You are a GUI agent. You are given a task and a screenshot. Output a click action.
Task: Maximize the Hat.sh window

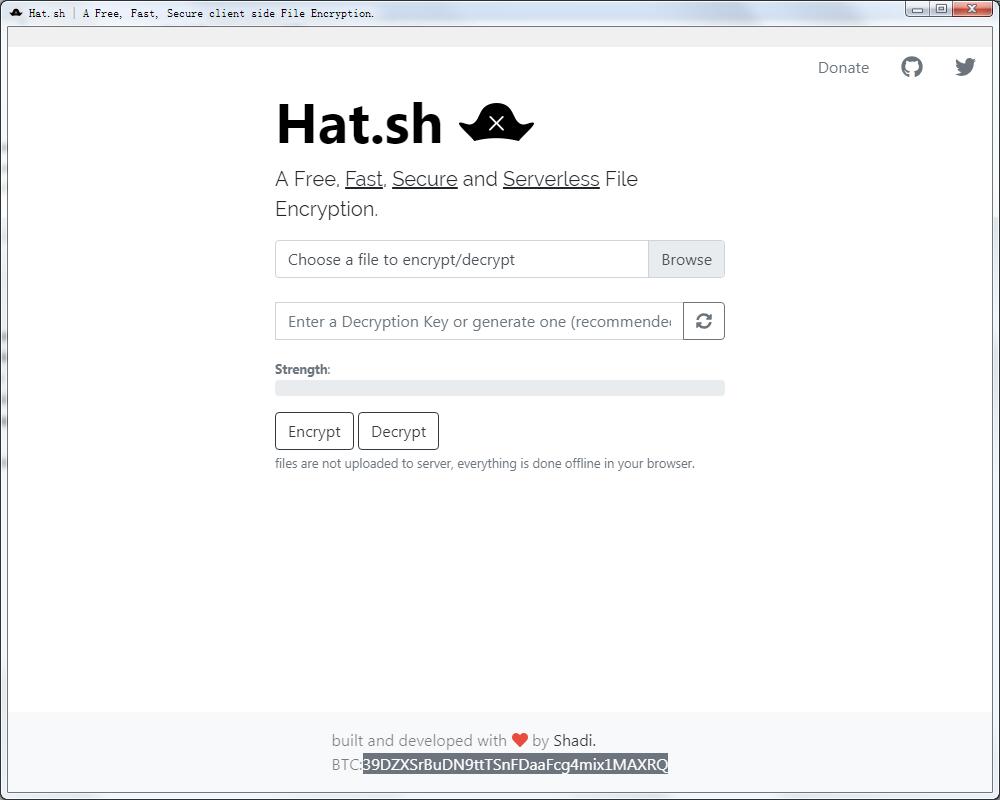point(941,9)
